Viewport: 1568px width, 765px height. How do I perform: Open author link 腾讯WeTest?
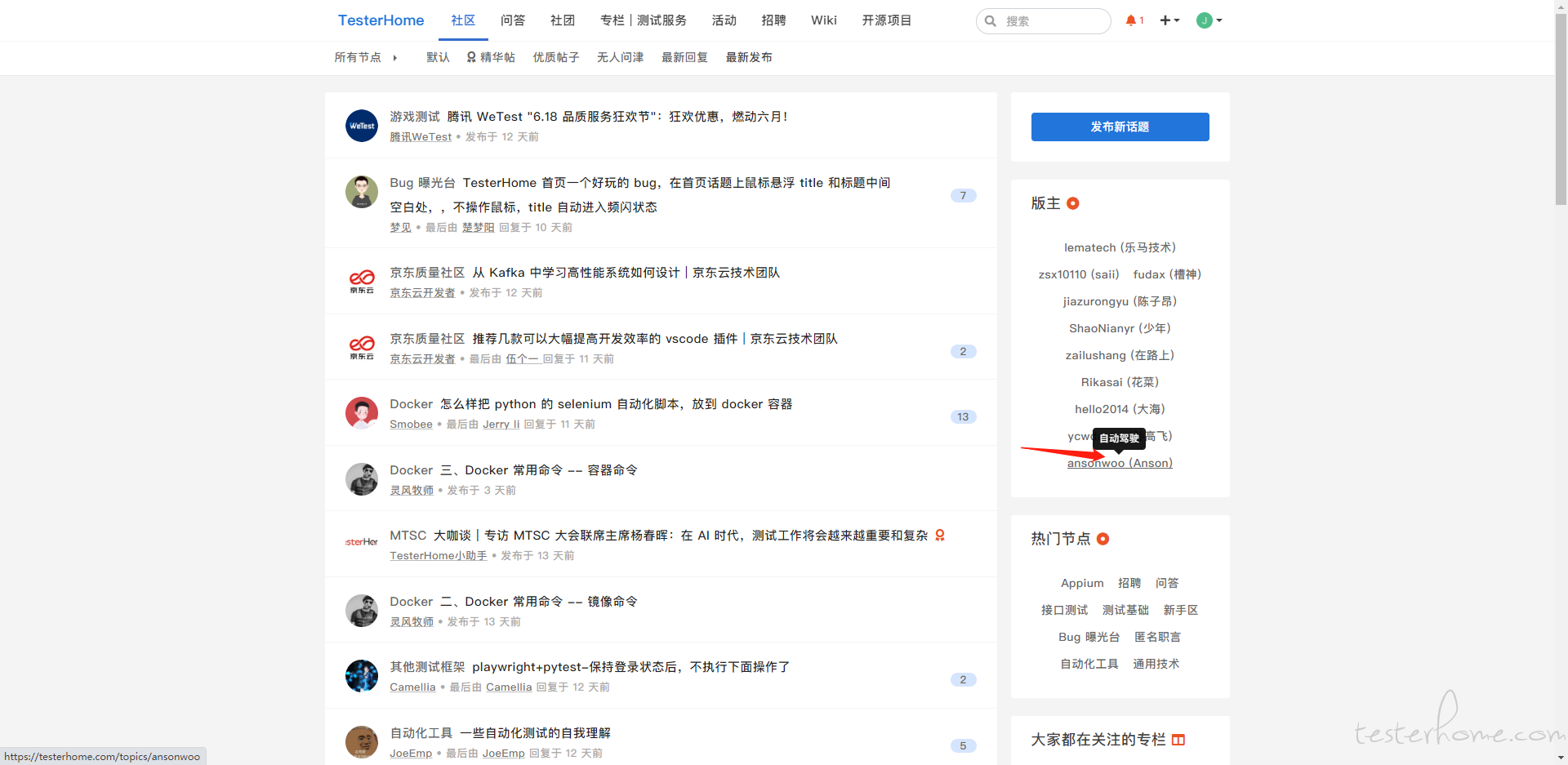click(421, 137)
